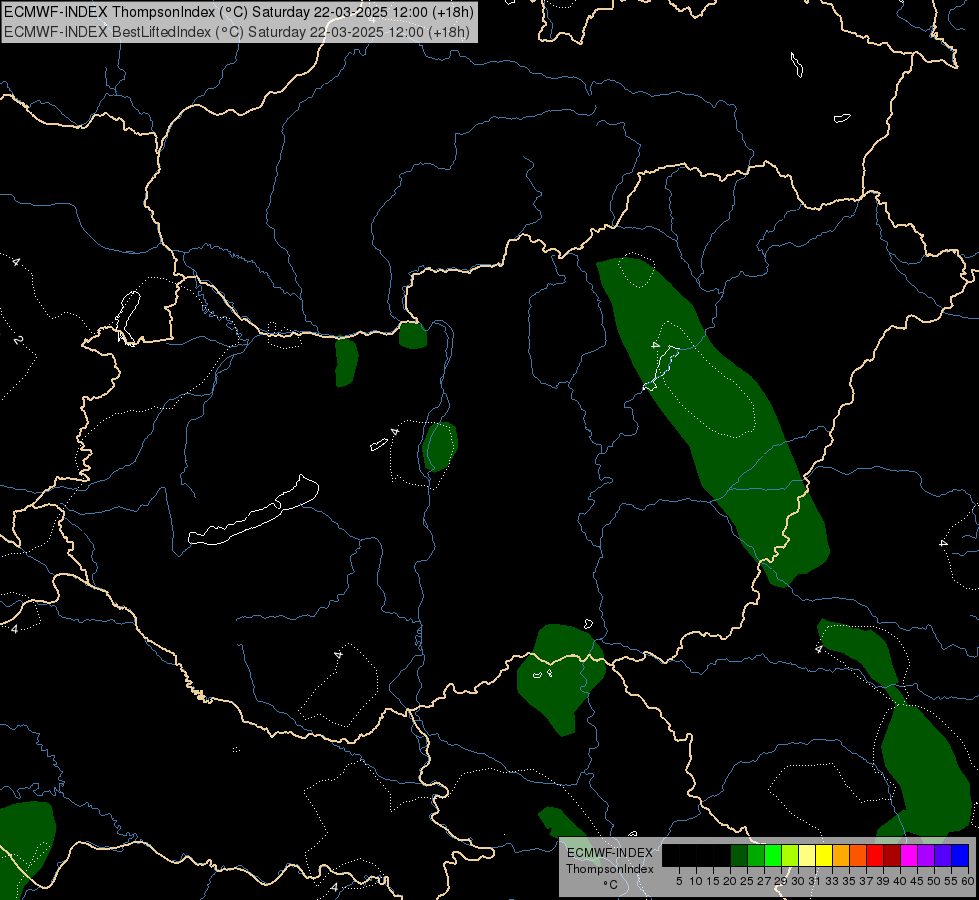Click the legend tick value "40"
This screenshot has width=979, height=900.
(899, 881)
